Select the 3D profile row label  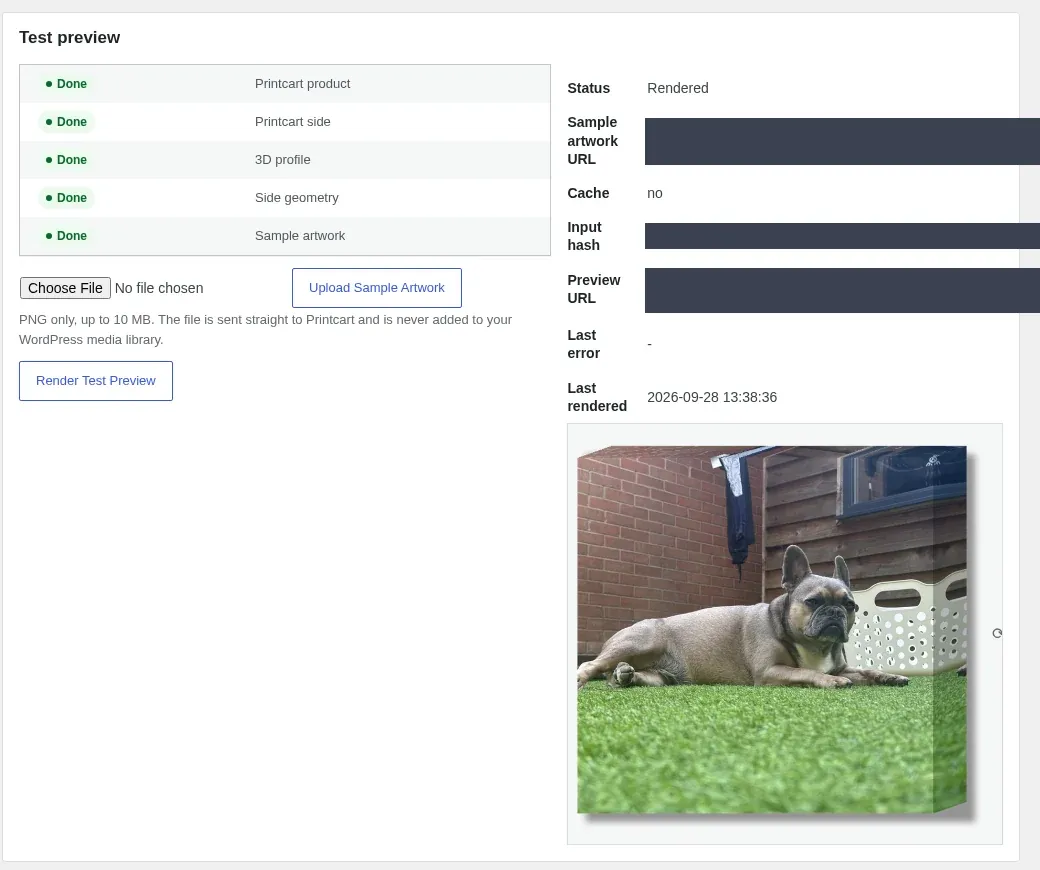(283, 160)
